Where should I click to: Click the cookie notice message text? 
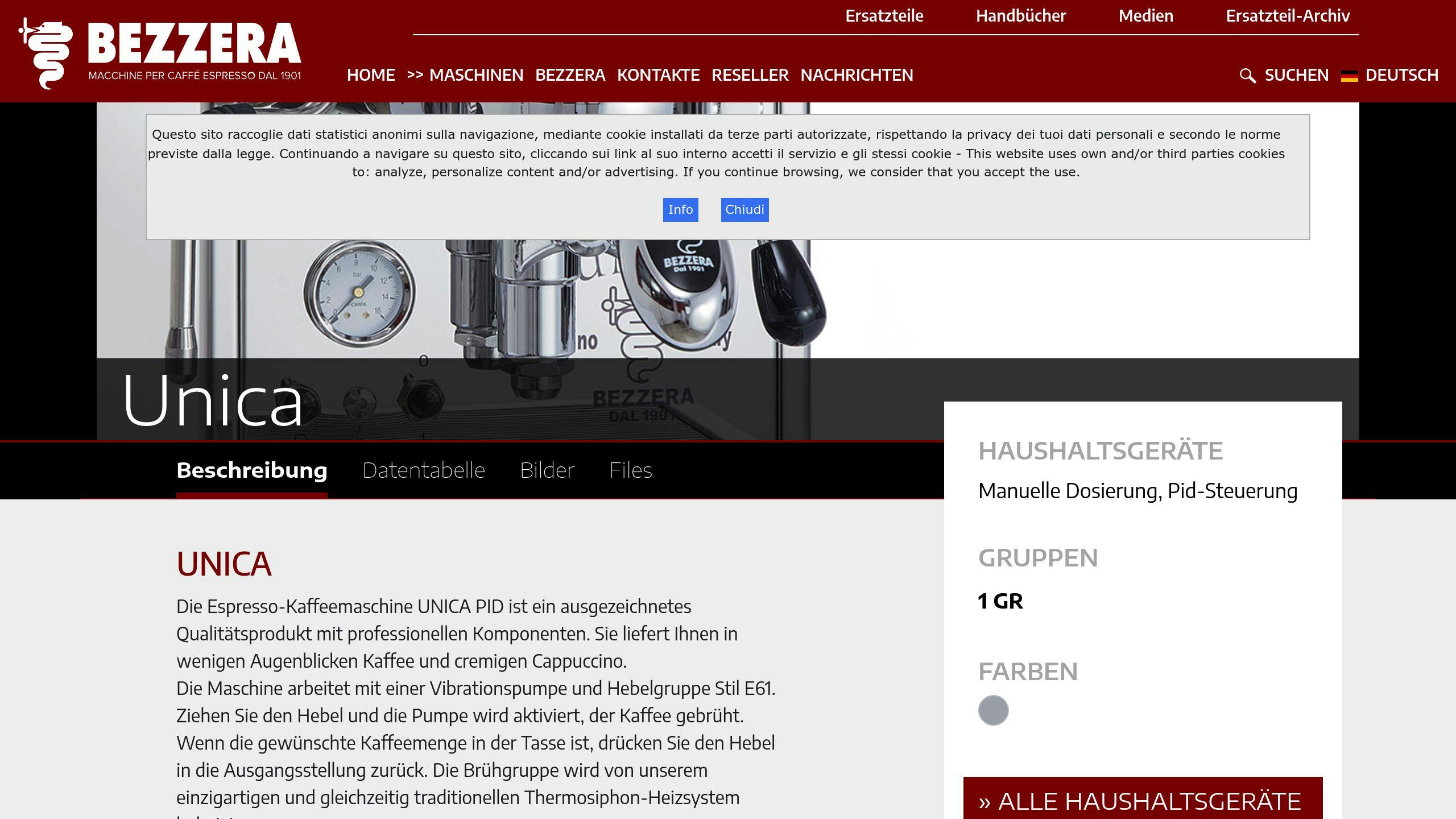[x=716, y=153]
